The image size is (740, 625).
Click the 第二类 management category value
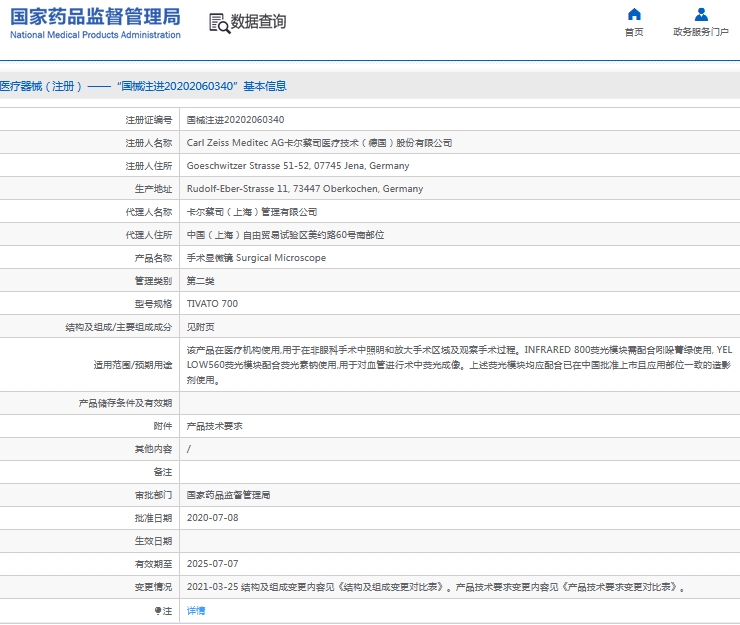(x=201, y=281)
